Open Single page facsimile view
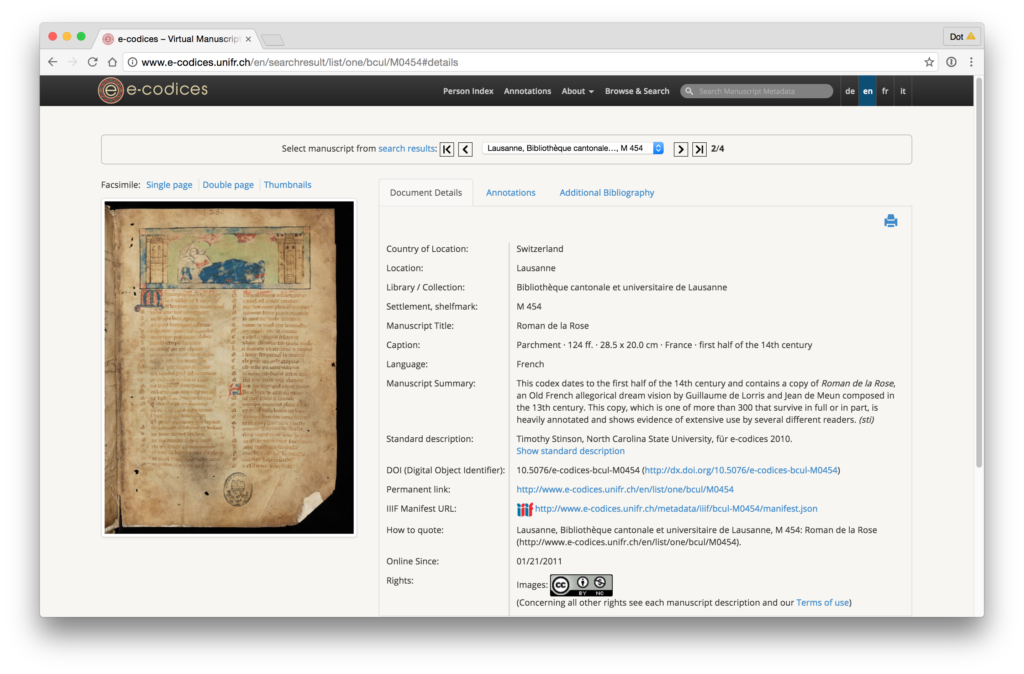Screen dimensions: 1024x674 169,185
